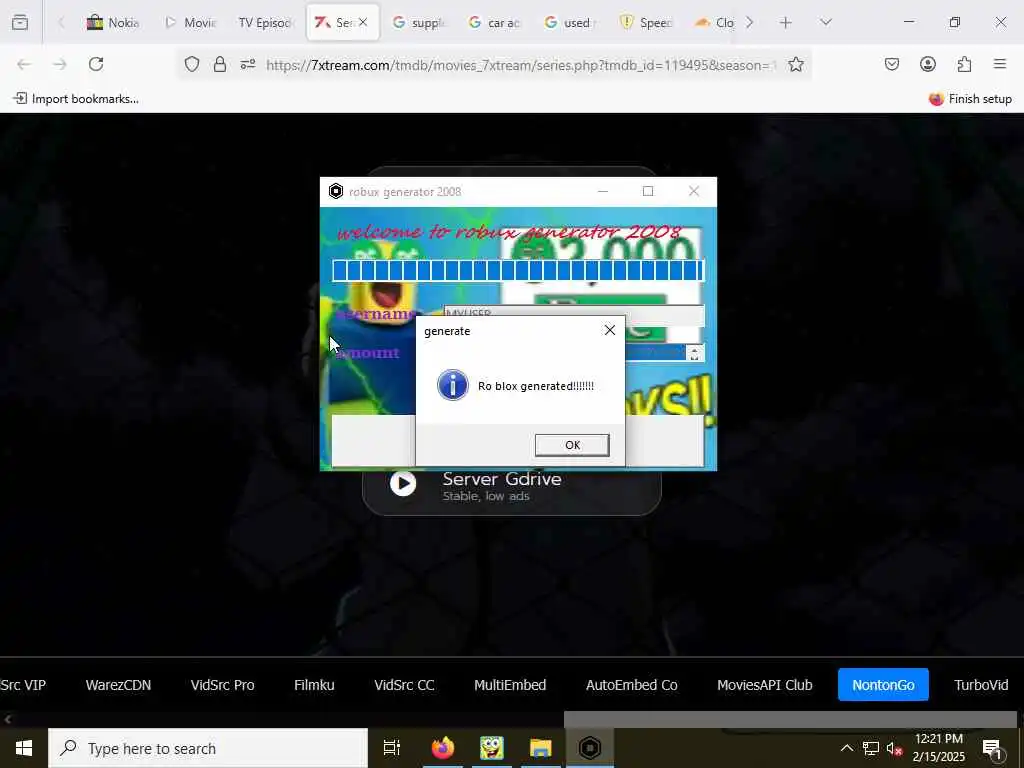Click the taskbar search box
1024x768 pixels.
pyautogui.click(x=208, y=748)
